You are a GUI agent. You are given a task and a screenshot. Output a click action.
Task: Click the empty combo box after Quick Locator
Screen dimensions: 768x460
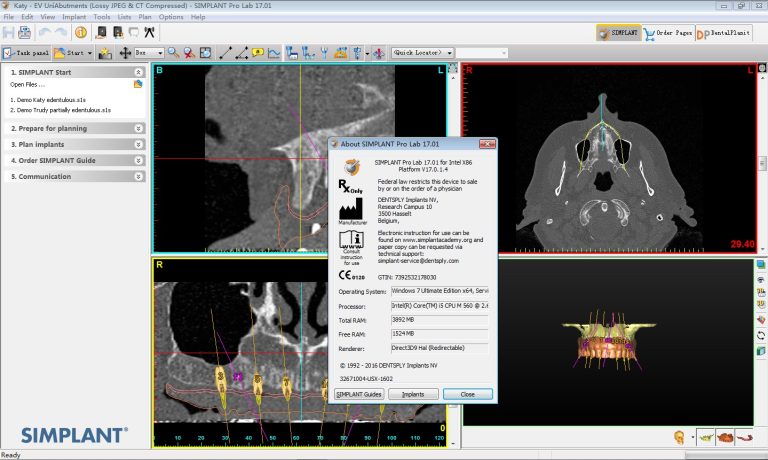click(482, 53)
